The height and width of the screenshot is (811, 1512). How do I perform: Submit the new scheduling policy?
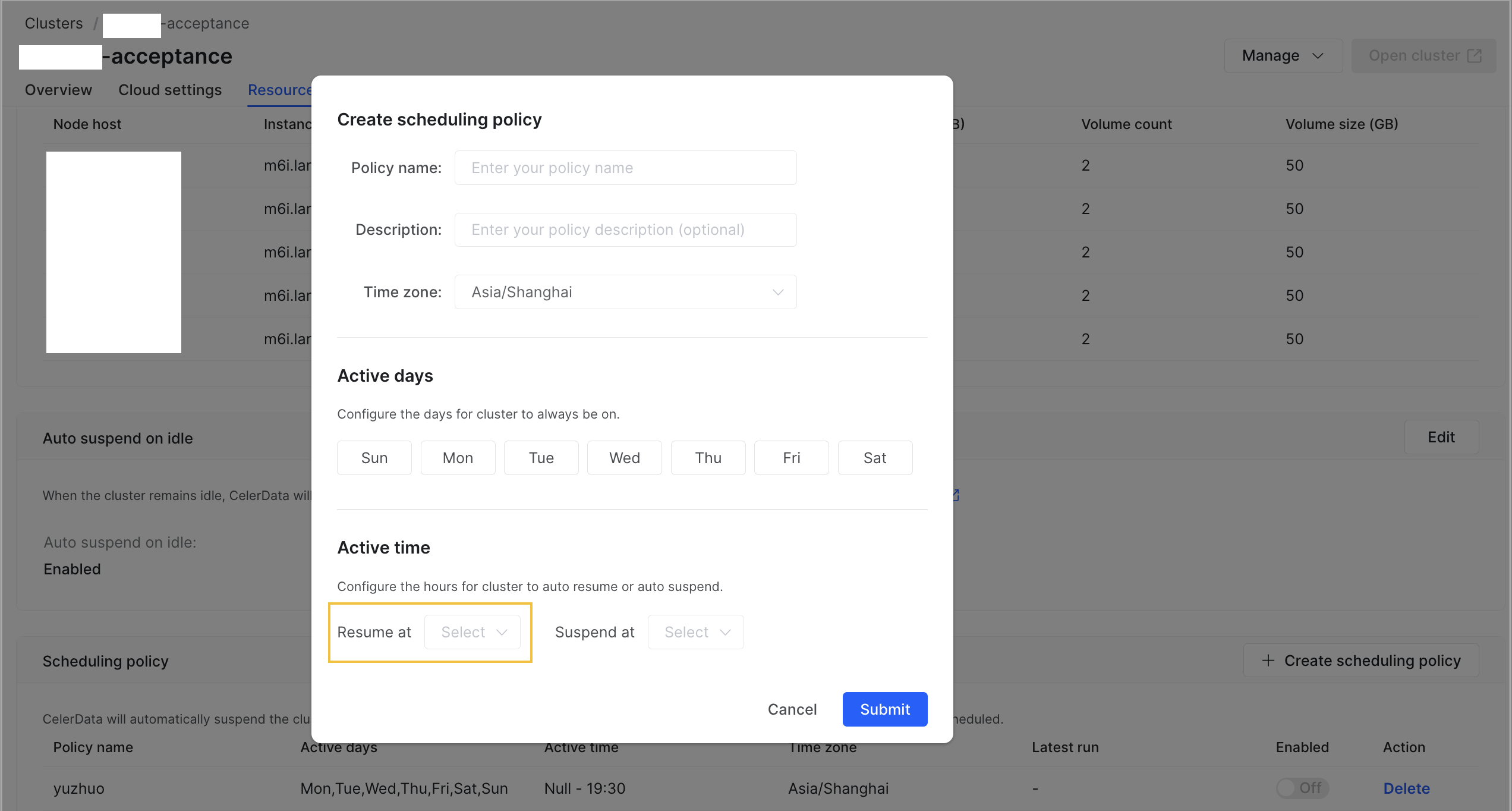884,709
